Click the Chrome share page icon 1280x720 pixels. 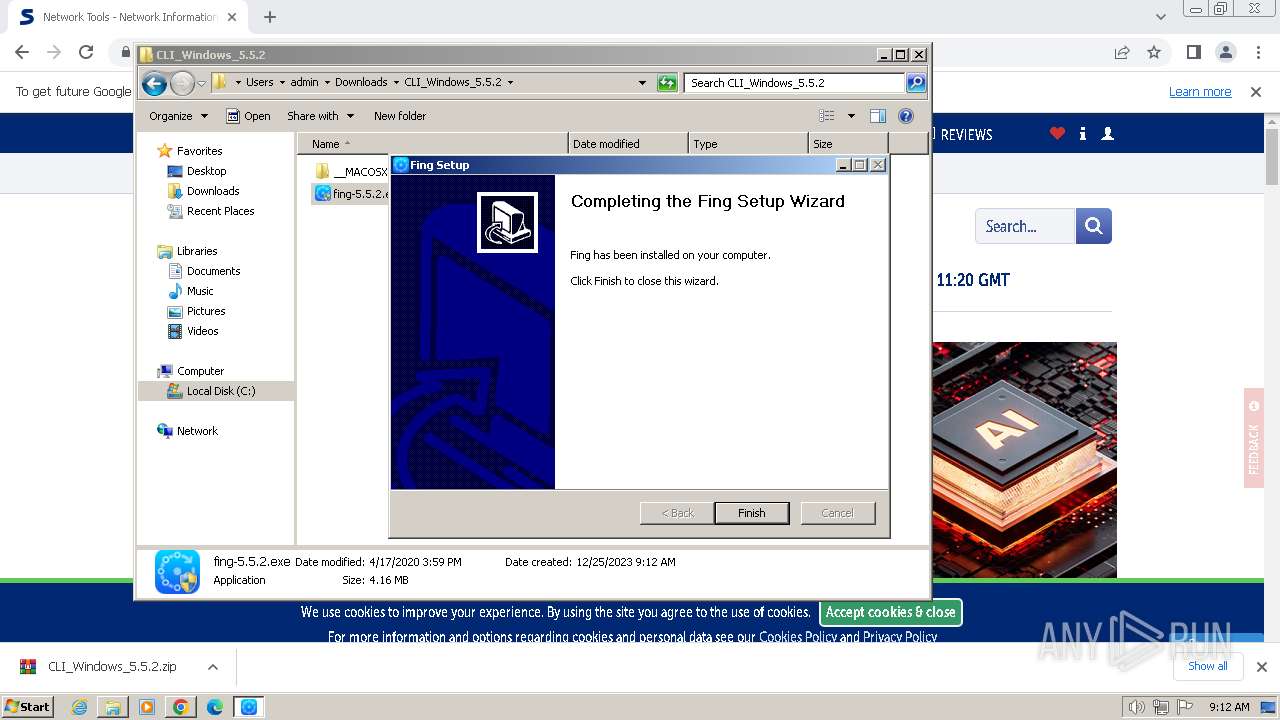coord(1122,52)
